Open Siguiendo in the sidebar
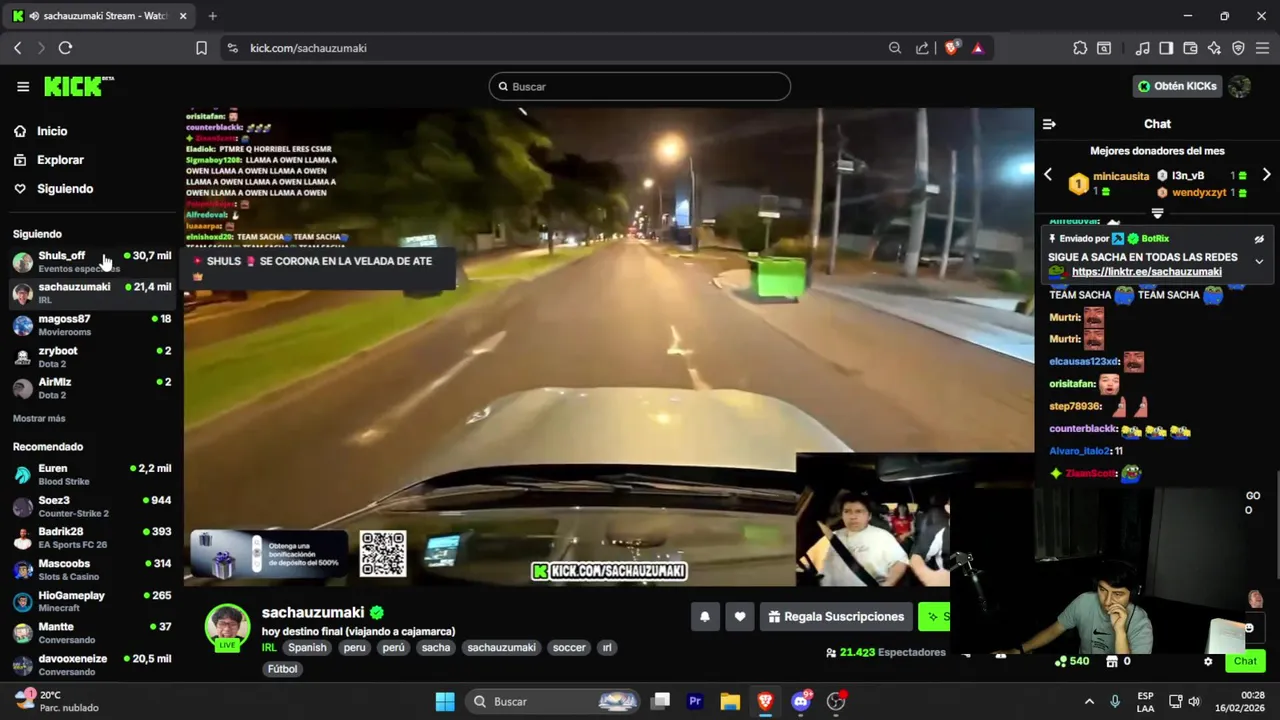Image resolution: width=1280 pixels, height=720 pixels. point(65,189)
